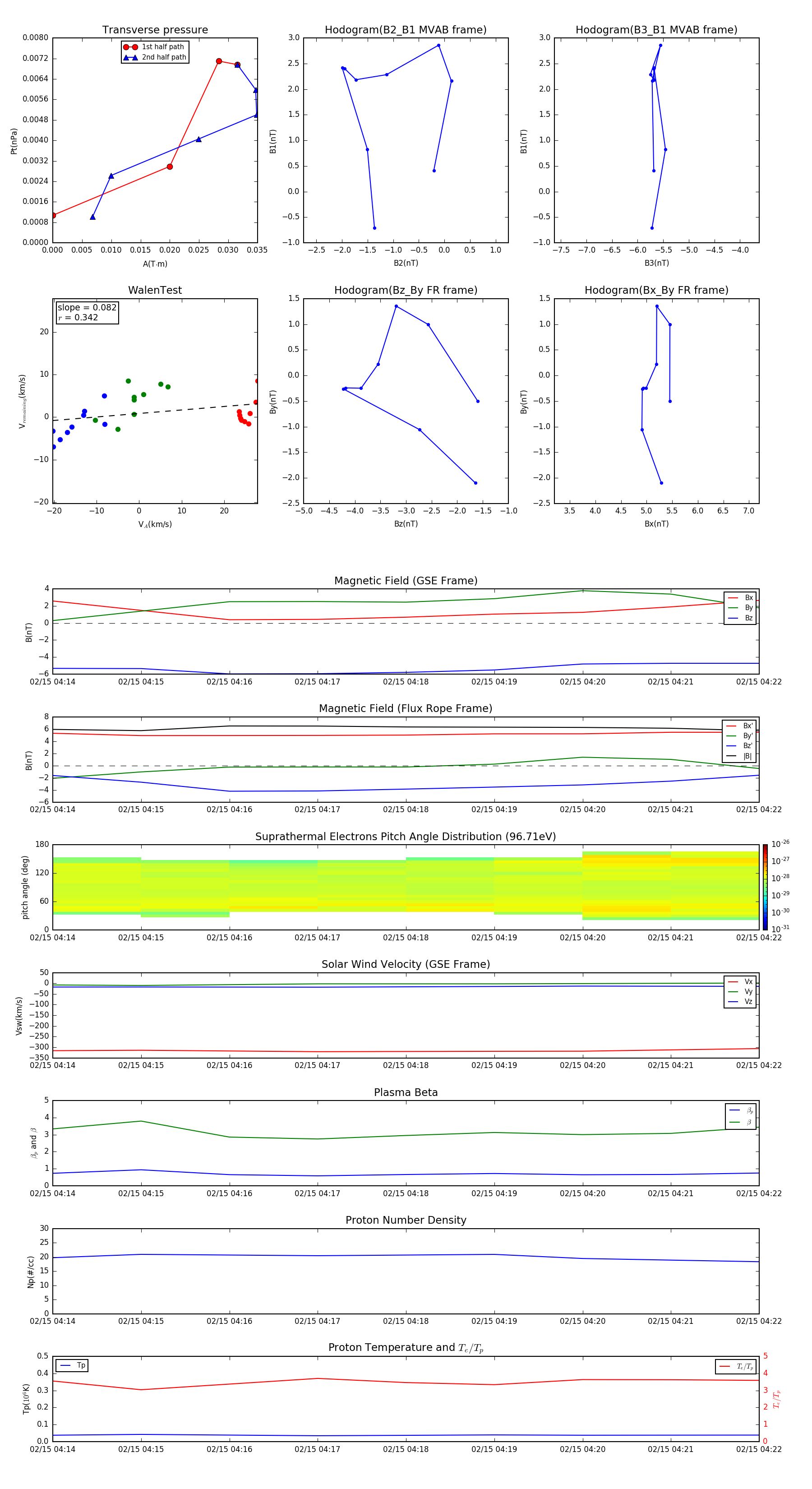Select the 'Tp' legend entry
Screen dimensions: 812x1489
tap(72, 1365)
